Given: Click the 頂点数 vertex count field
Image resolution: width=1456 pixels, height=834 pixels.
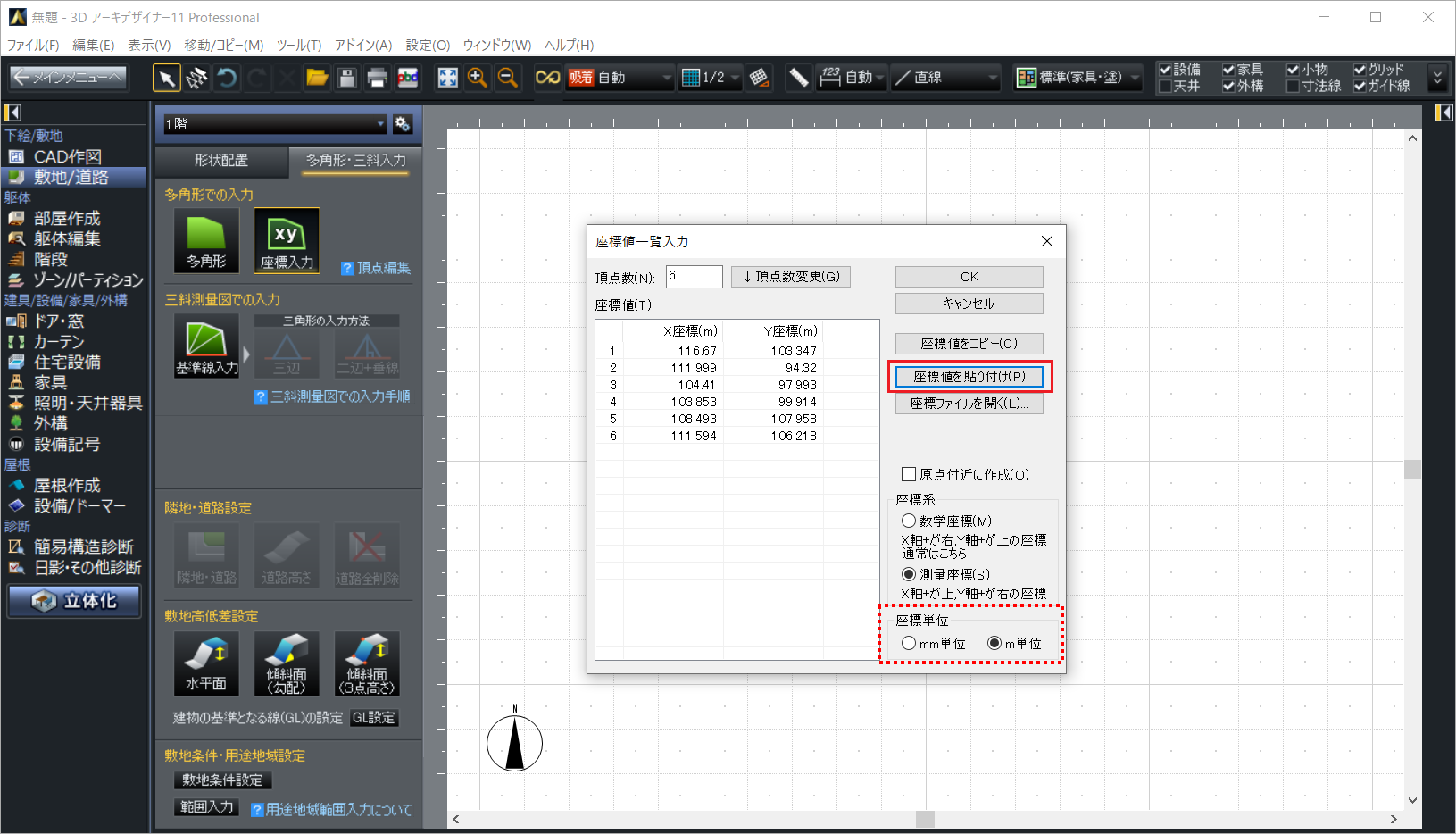Looking at the screenshot, I should (694, 277).
